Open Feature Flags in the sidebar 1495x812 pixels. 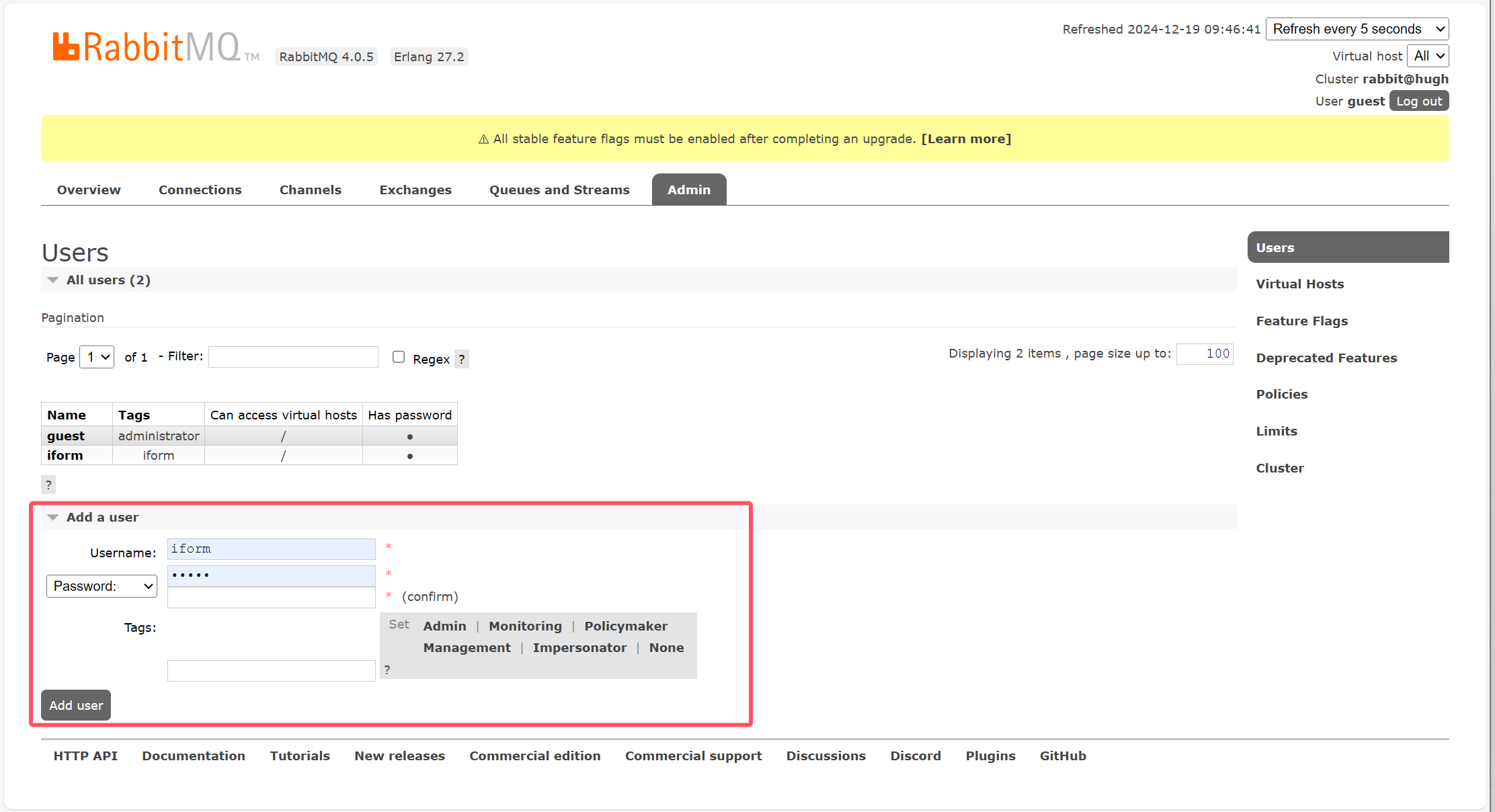click(1301, 321)
